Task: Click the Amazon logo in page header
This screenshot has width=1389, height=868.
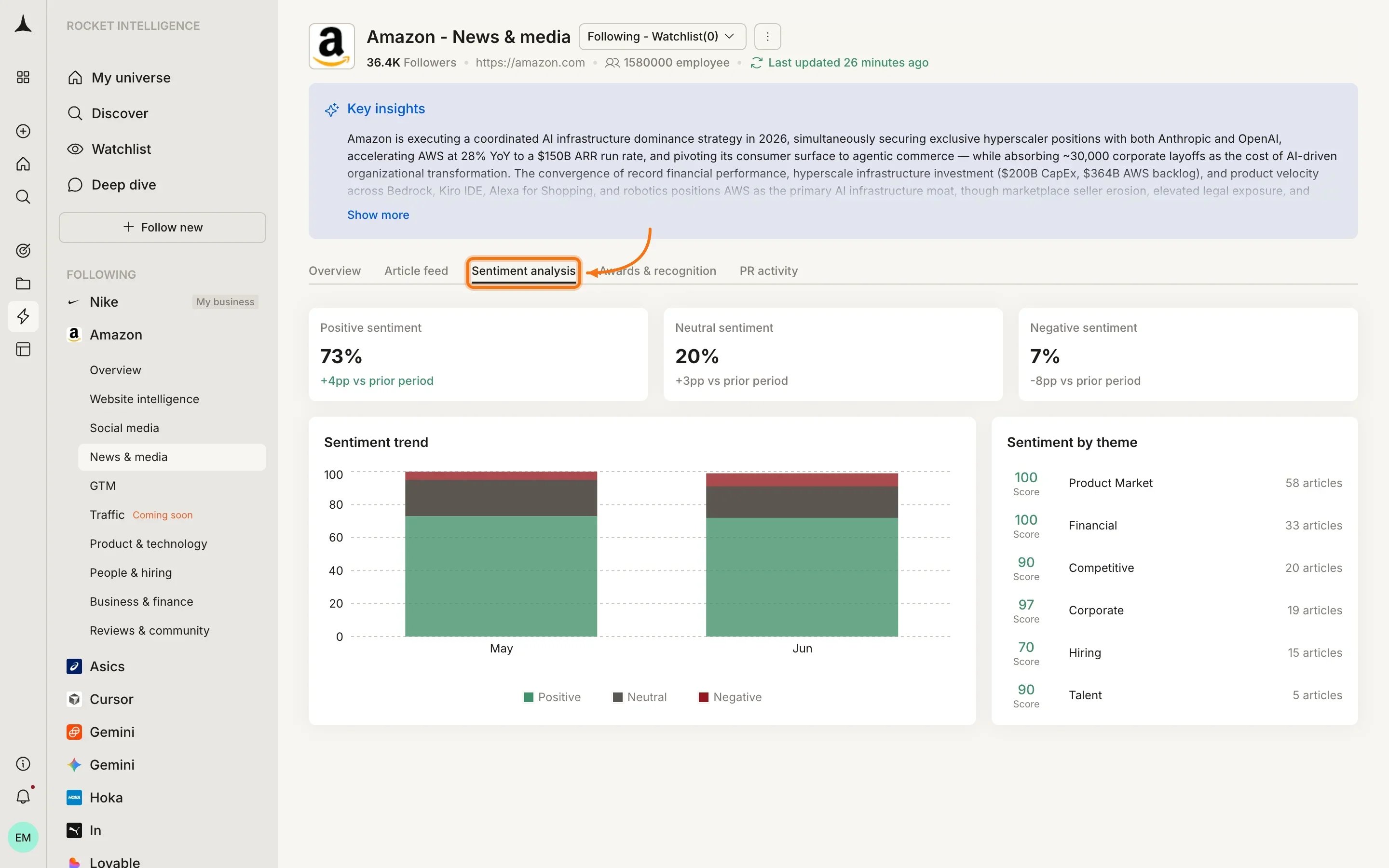Action: coord(332,46)
